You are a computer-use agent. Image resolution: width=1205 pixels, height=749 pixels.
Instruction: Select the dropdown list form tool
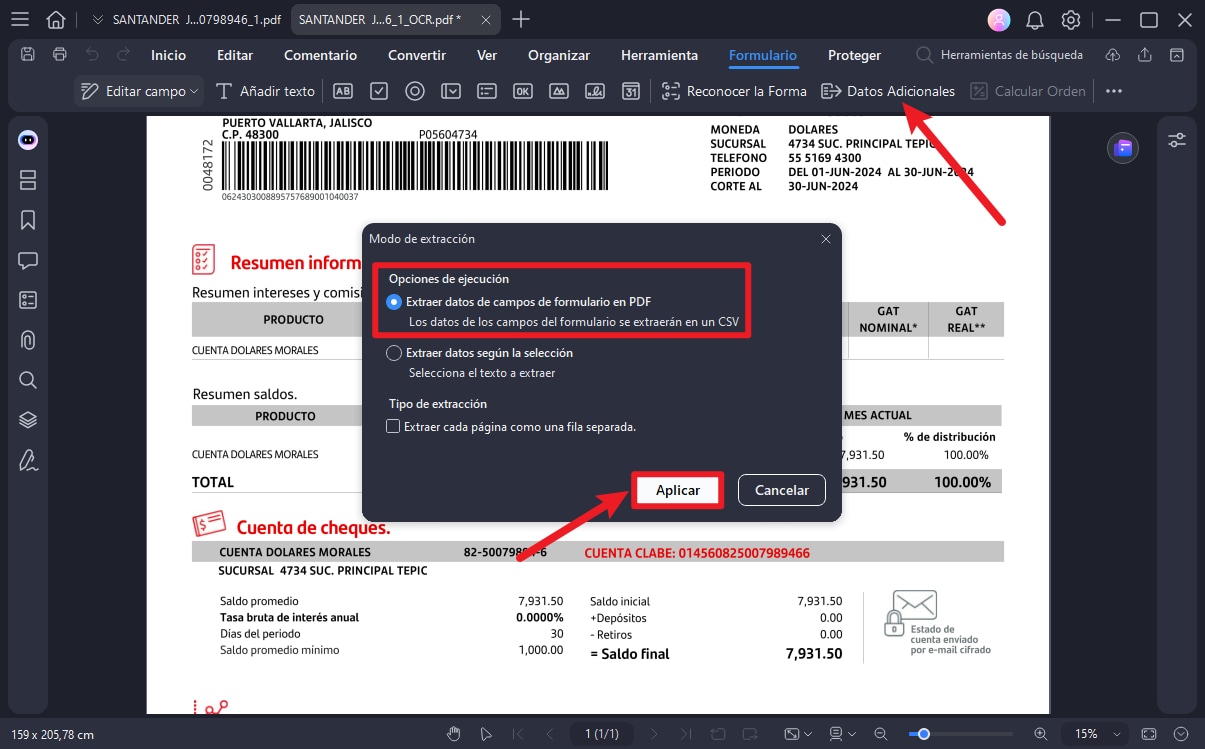451,90
